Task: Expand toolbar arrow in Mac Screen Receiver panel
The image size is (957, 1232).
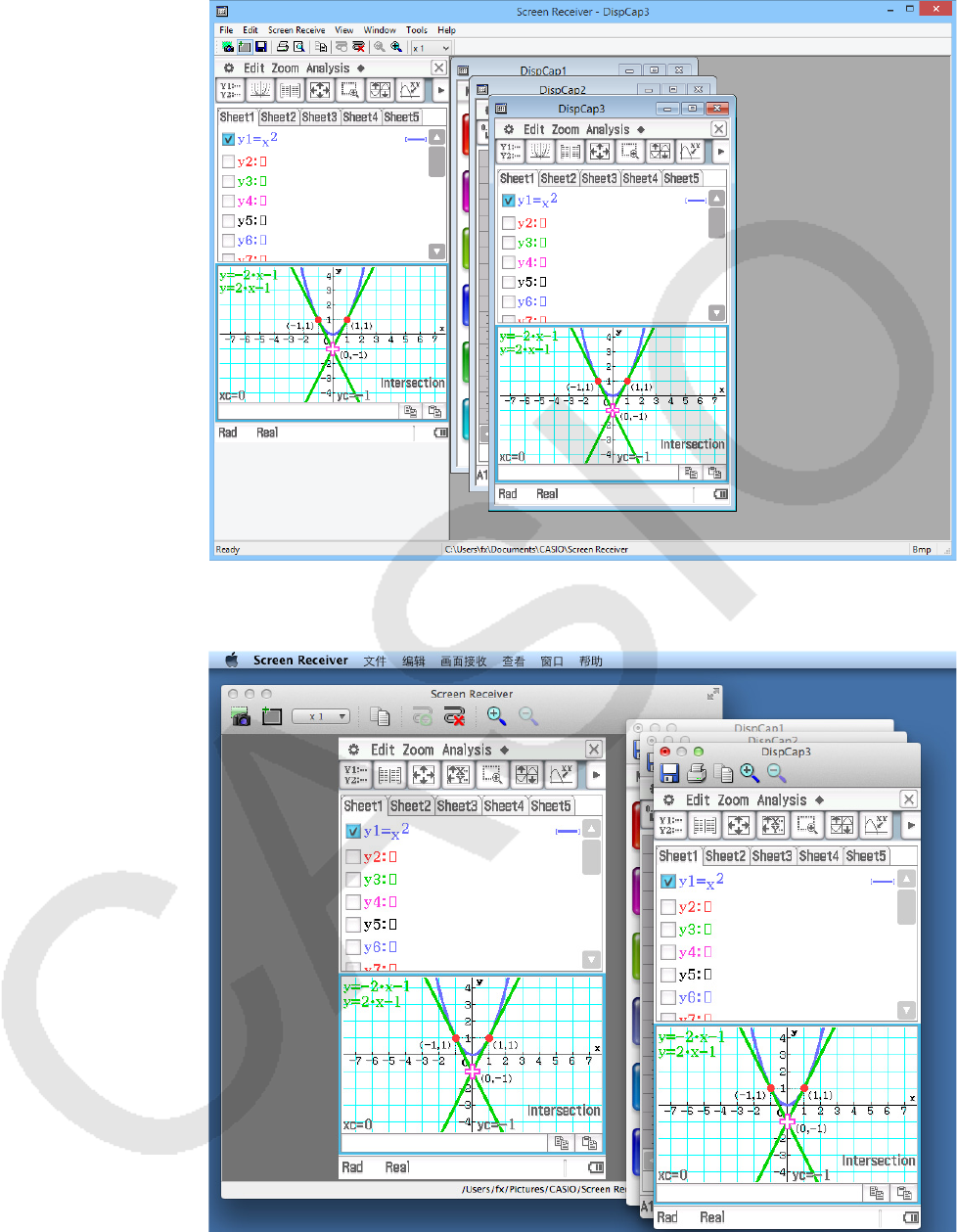Action: (595, 775)
